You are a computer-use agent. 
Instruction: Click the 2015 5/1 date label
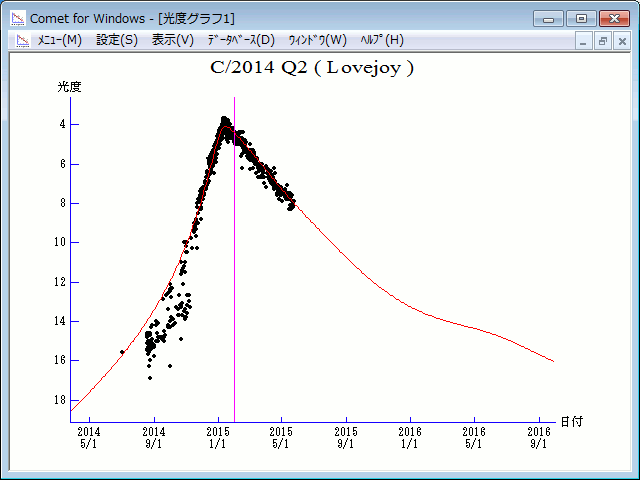click(281, 438)
